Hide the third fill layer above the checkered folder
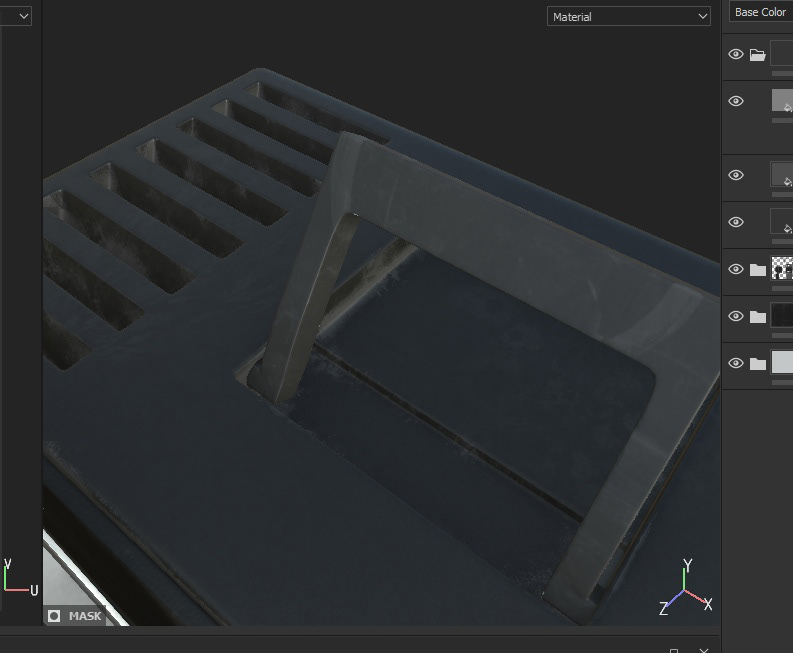 (736, 222)
